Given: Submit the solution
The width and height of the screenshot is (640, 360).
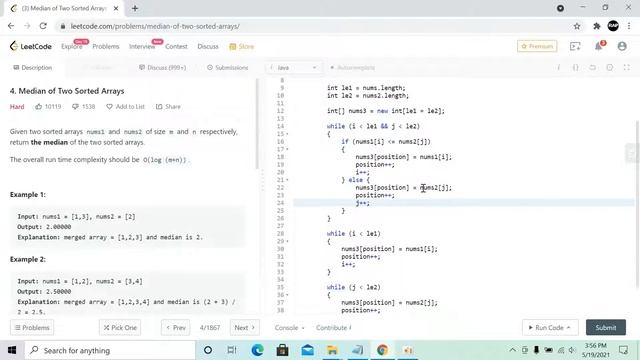Looking at the screenshot, I should 606,327.
